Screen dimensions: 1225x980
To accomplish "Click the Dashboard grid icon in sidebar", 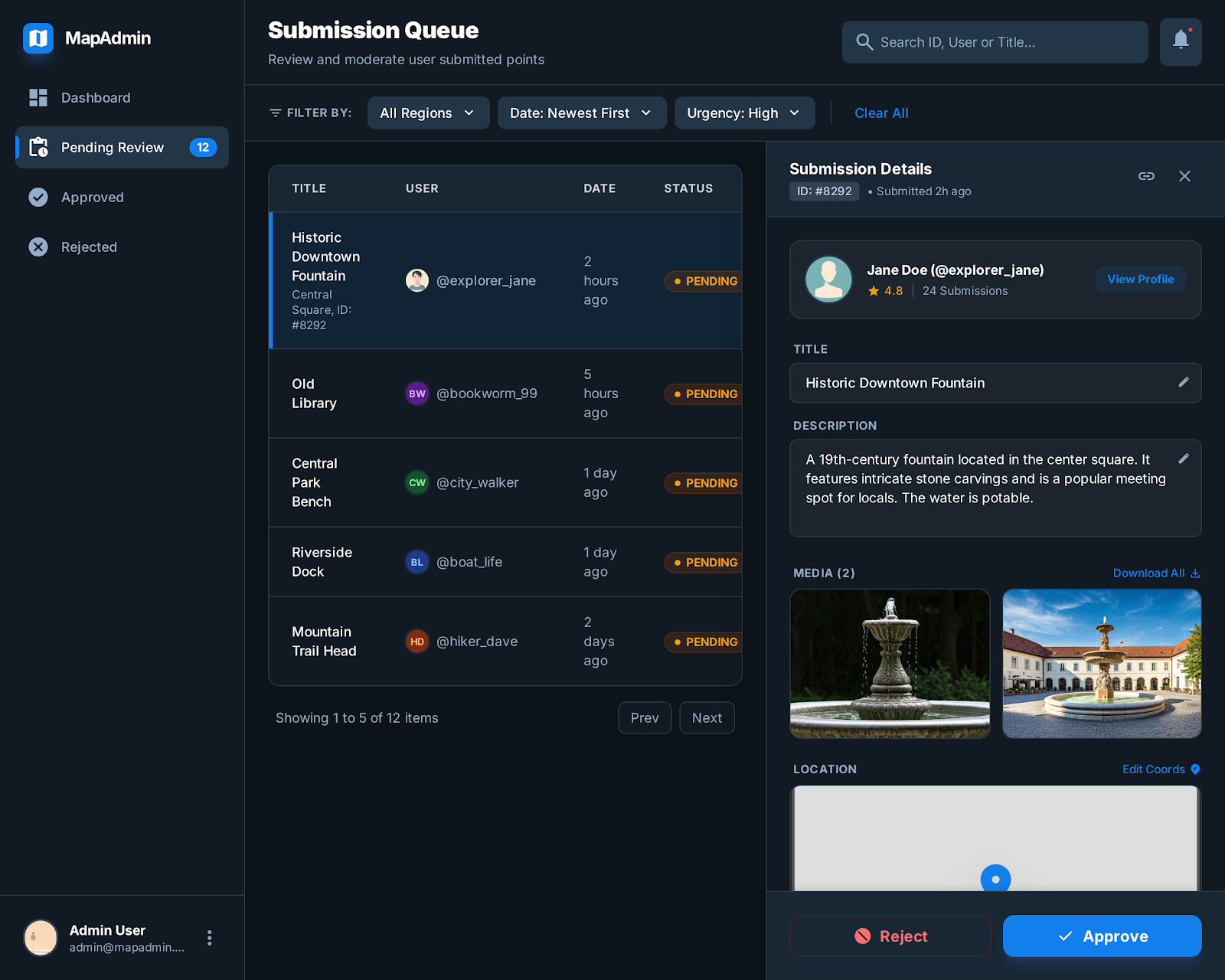I will pos(38,97).
